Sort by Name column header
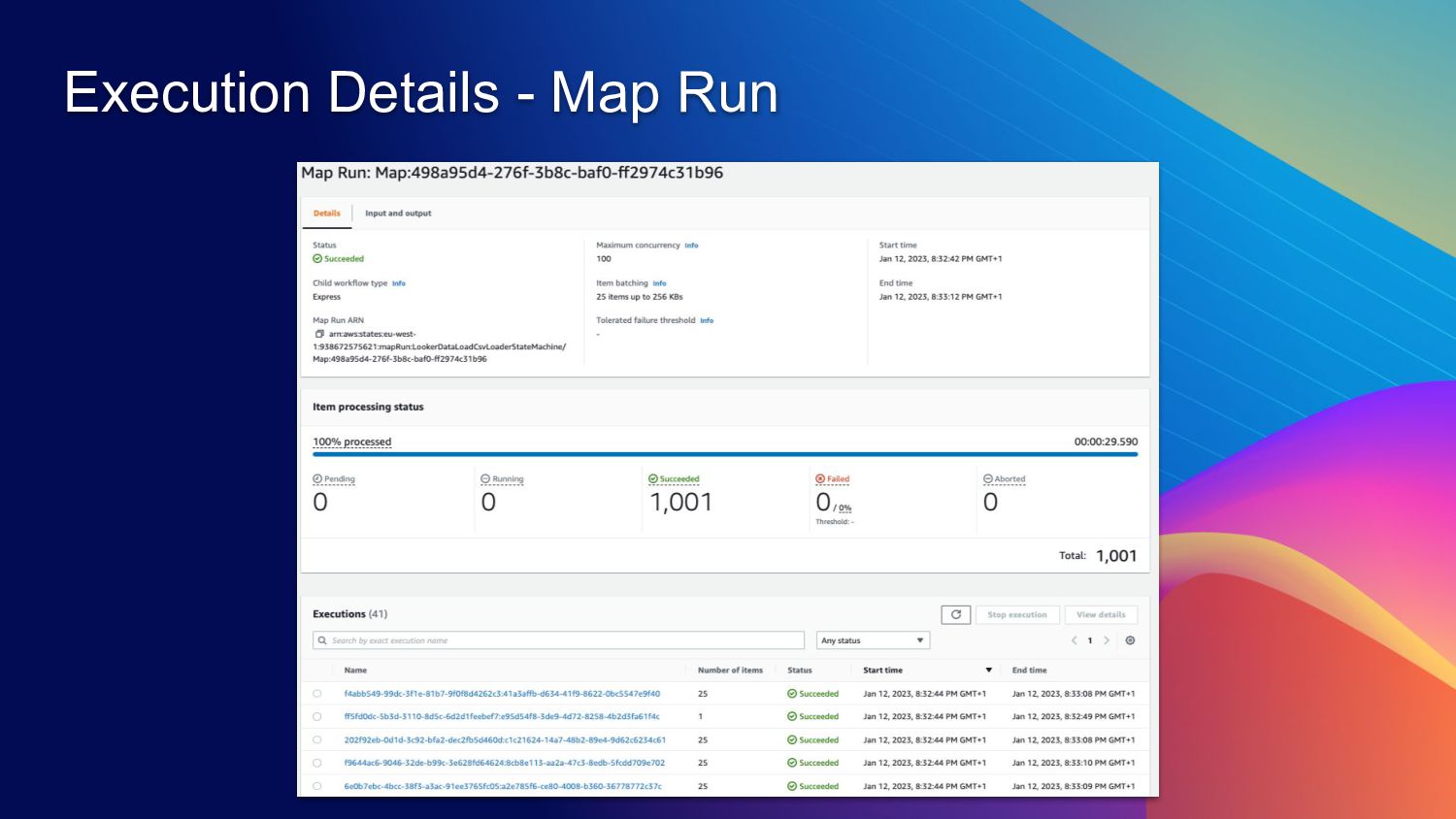 coord(355,671)
